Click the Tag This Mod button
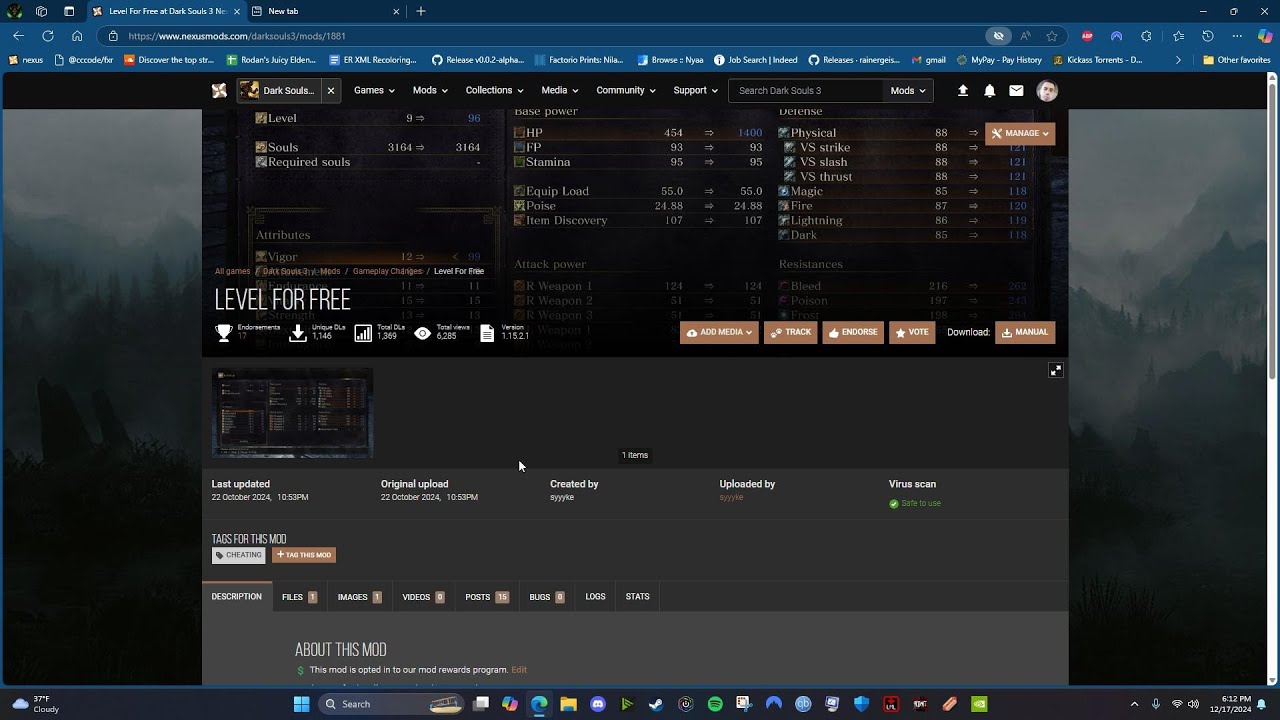 pyautogui.click(x=304, y=555)
